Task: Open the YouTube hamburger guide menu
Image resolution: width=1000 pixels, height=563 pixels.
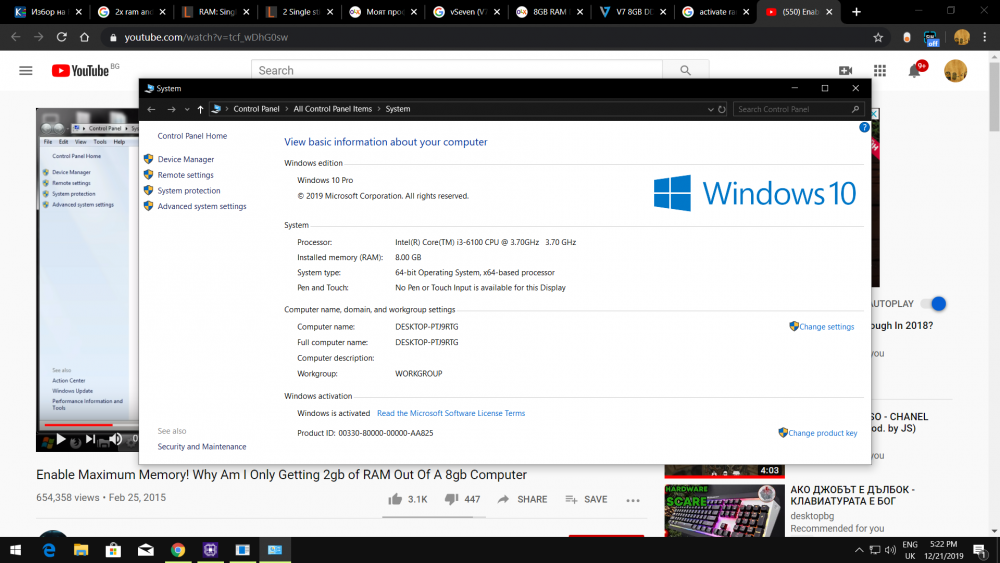Action: click(x=26, y=71)
